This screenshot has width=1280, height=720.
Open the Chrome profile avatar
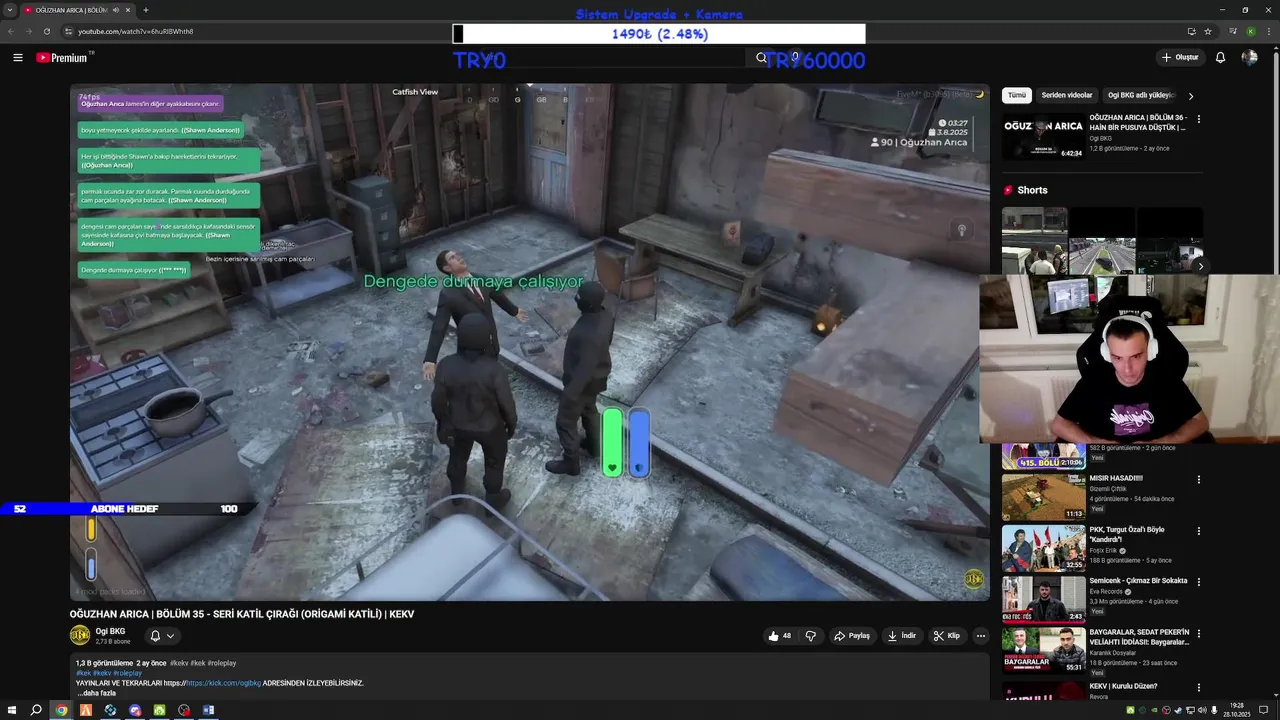coord(1250,31)
